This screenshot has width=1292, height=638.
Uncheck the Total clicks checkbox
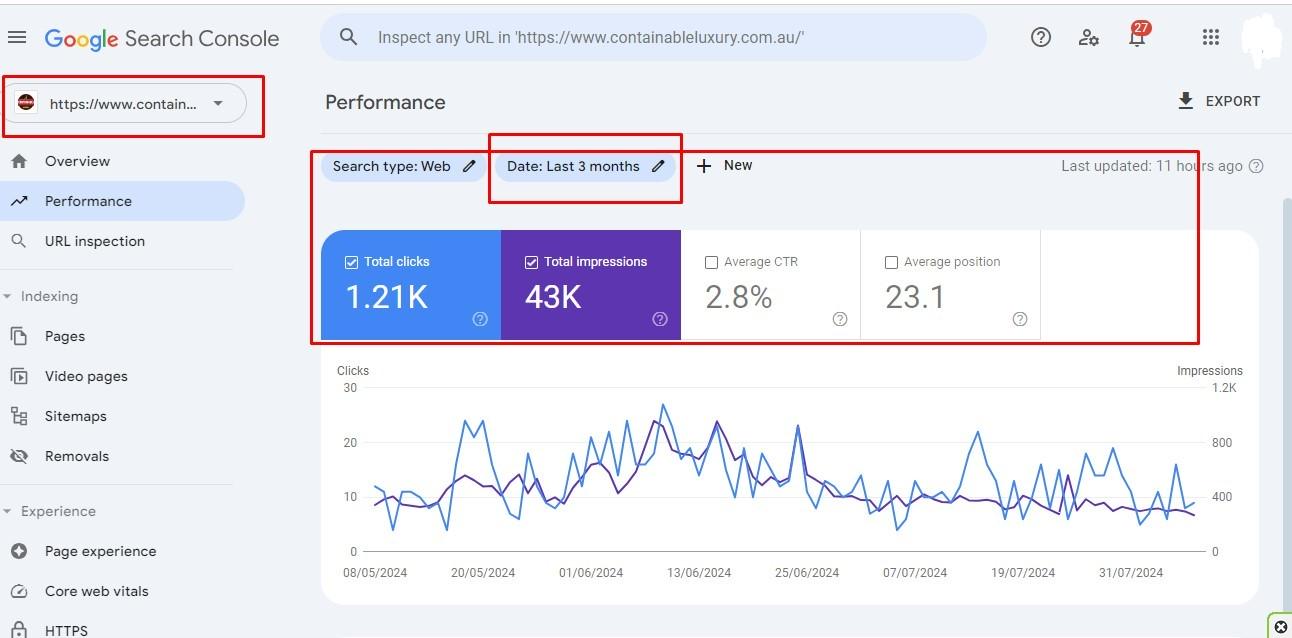pos(351,262)
